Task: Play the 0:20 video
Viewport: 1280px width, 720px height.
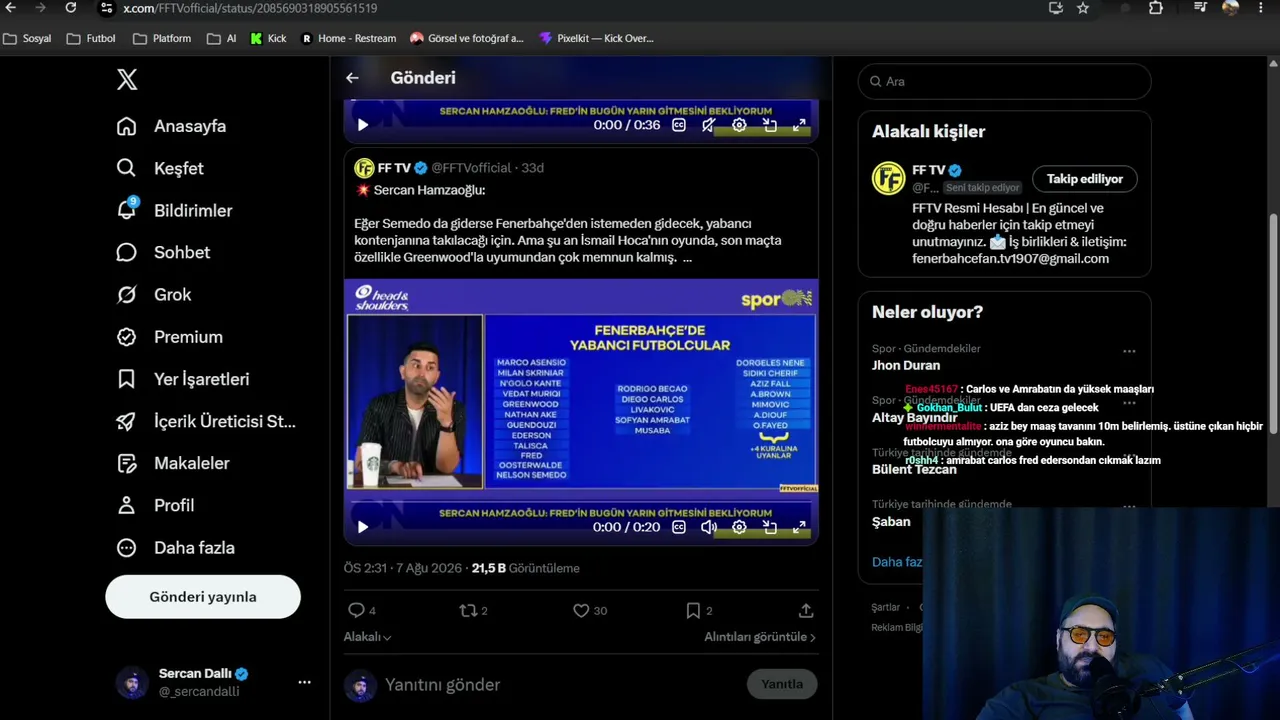Action: click(363, 527)
